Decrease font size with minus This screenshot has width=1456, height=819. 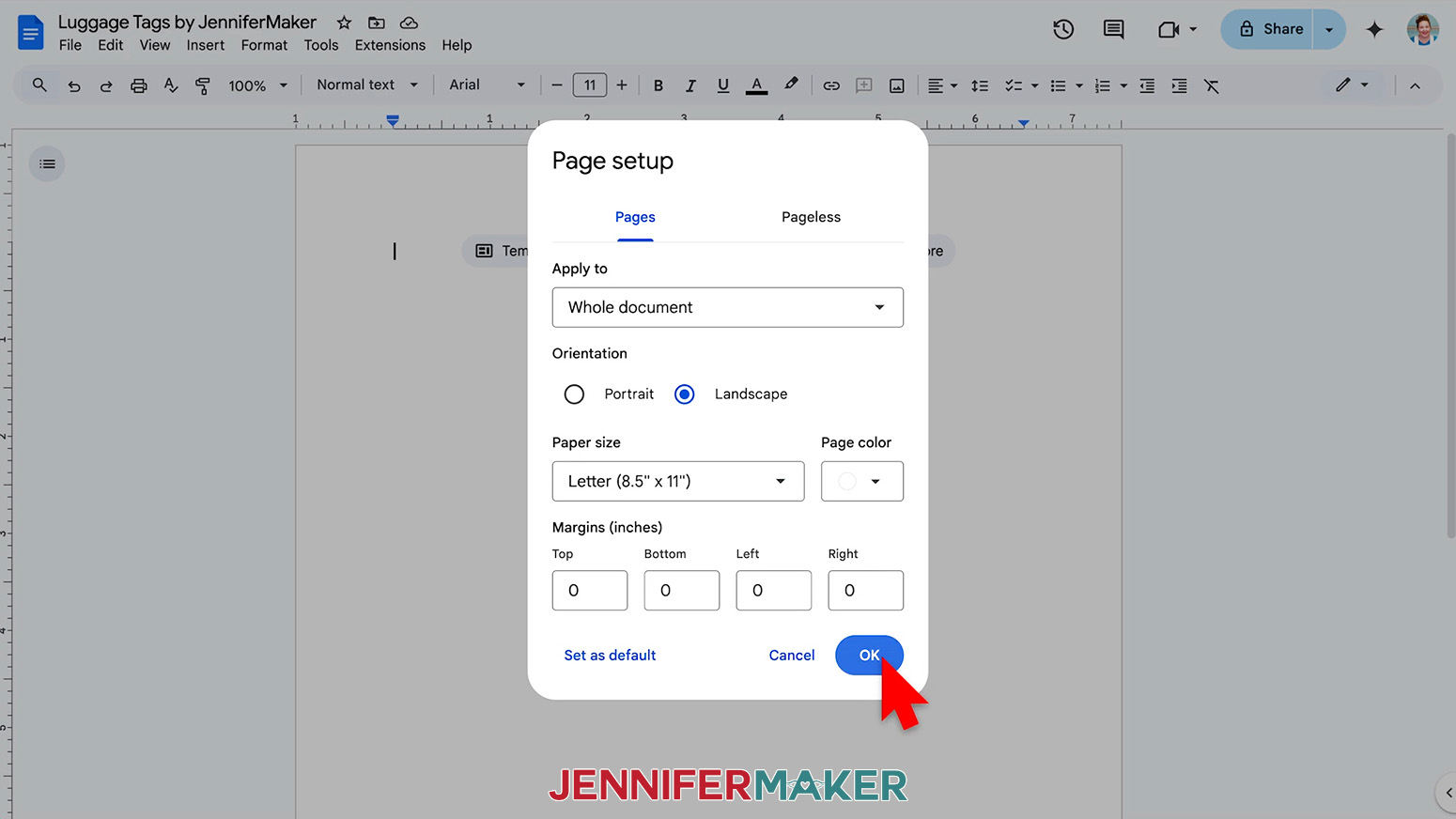[557, 85]
